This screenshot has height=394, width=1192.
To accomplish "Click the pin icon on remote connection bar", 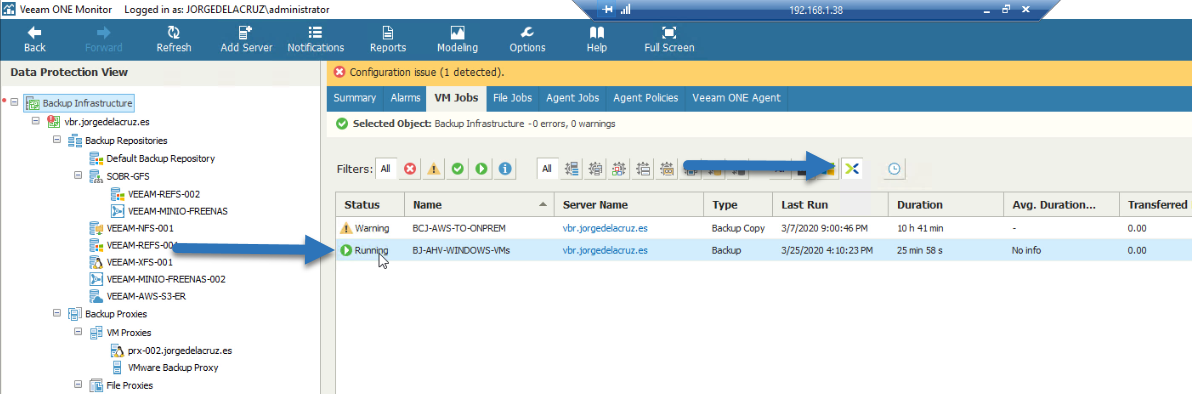I will coord(607,10).
